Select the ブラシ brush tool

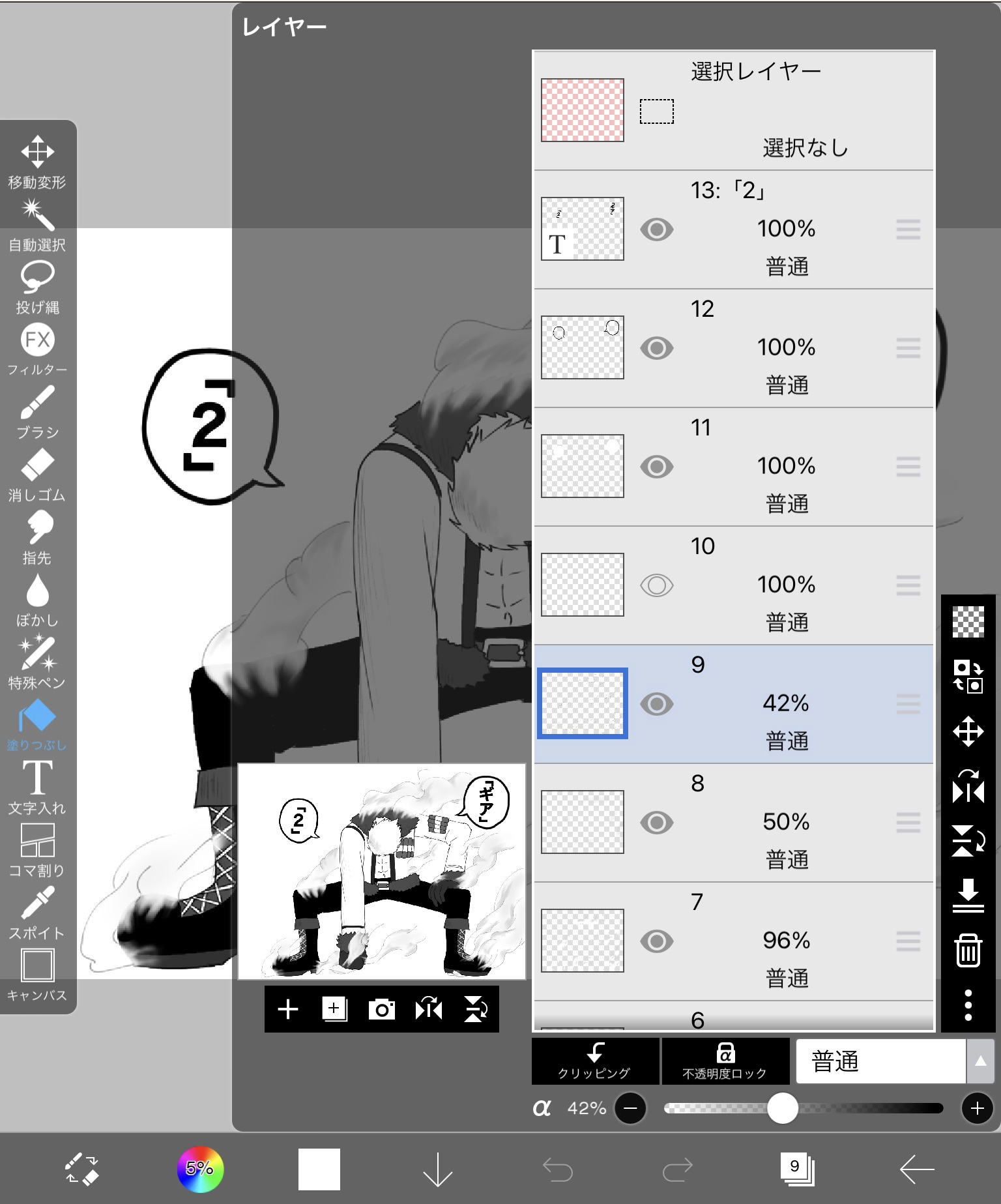(x=37, y=413)
